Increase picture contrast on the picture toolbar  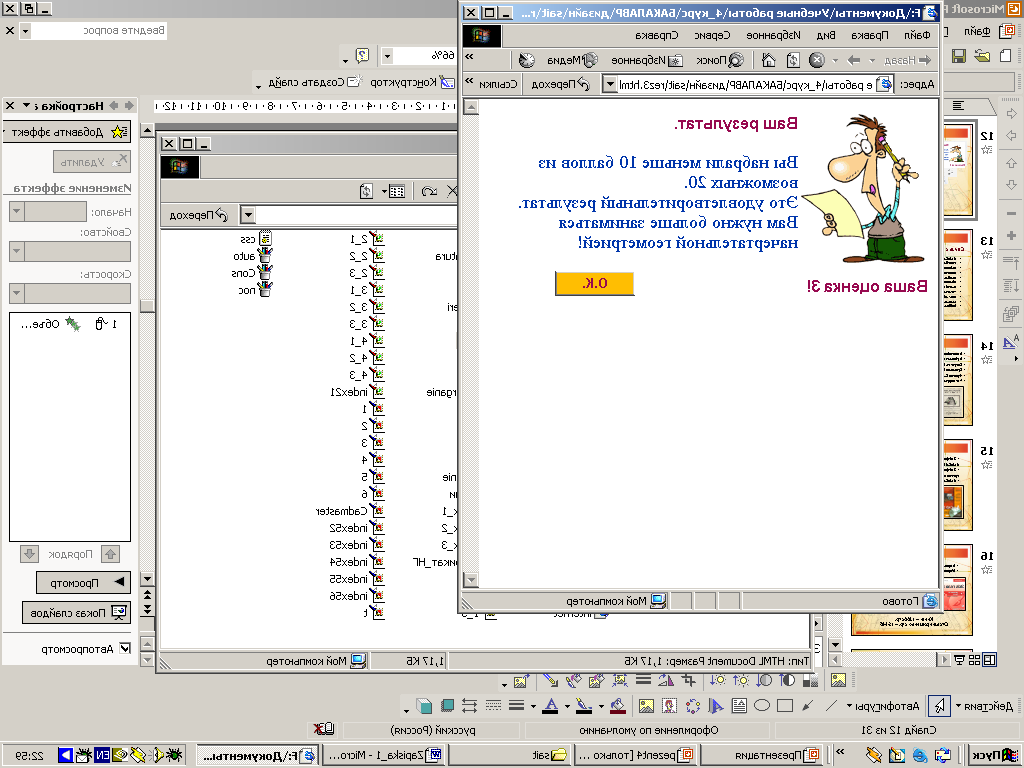coord(787,680)
